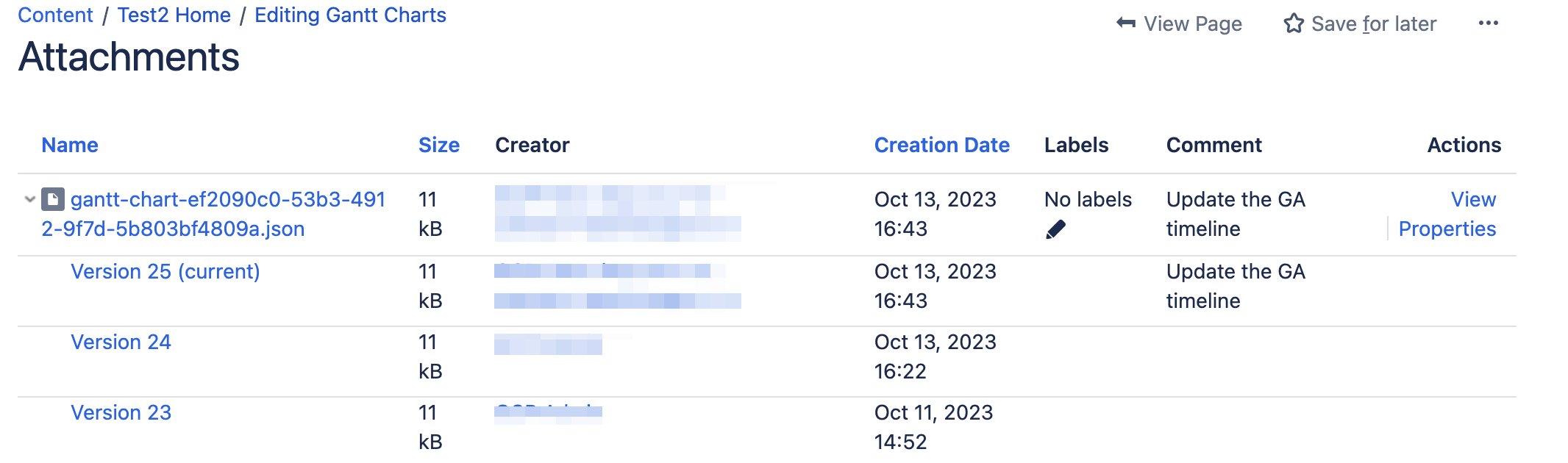Screen dimensions: 1568x463
Task: Click the edit labels pencil icon
Action: pyautogui.click(x=1055, y=230)
